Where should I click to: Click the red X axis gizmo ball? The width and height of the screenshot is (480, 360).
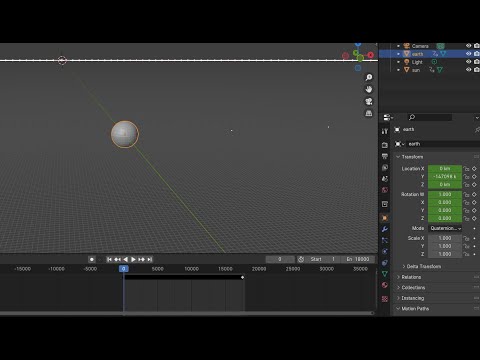371,55
